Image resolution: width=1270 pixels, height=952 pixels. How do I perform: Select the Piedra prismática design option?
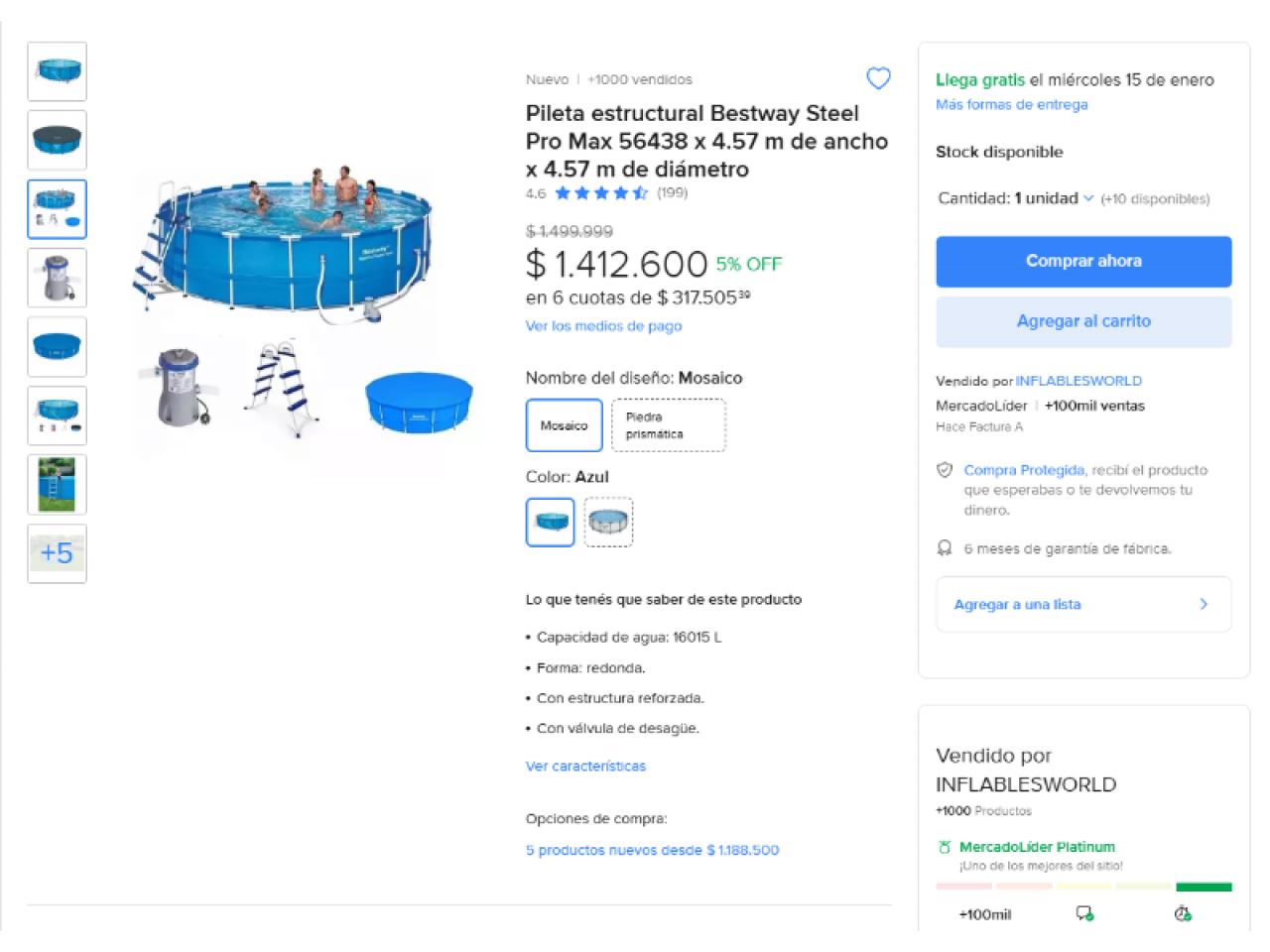[x=669, y=425]
